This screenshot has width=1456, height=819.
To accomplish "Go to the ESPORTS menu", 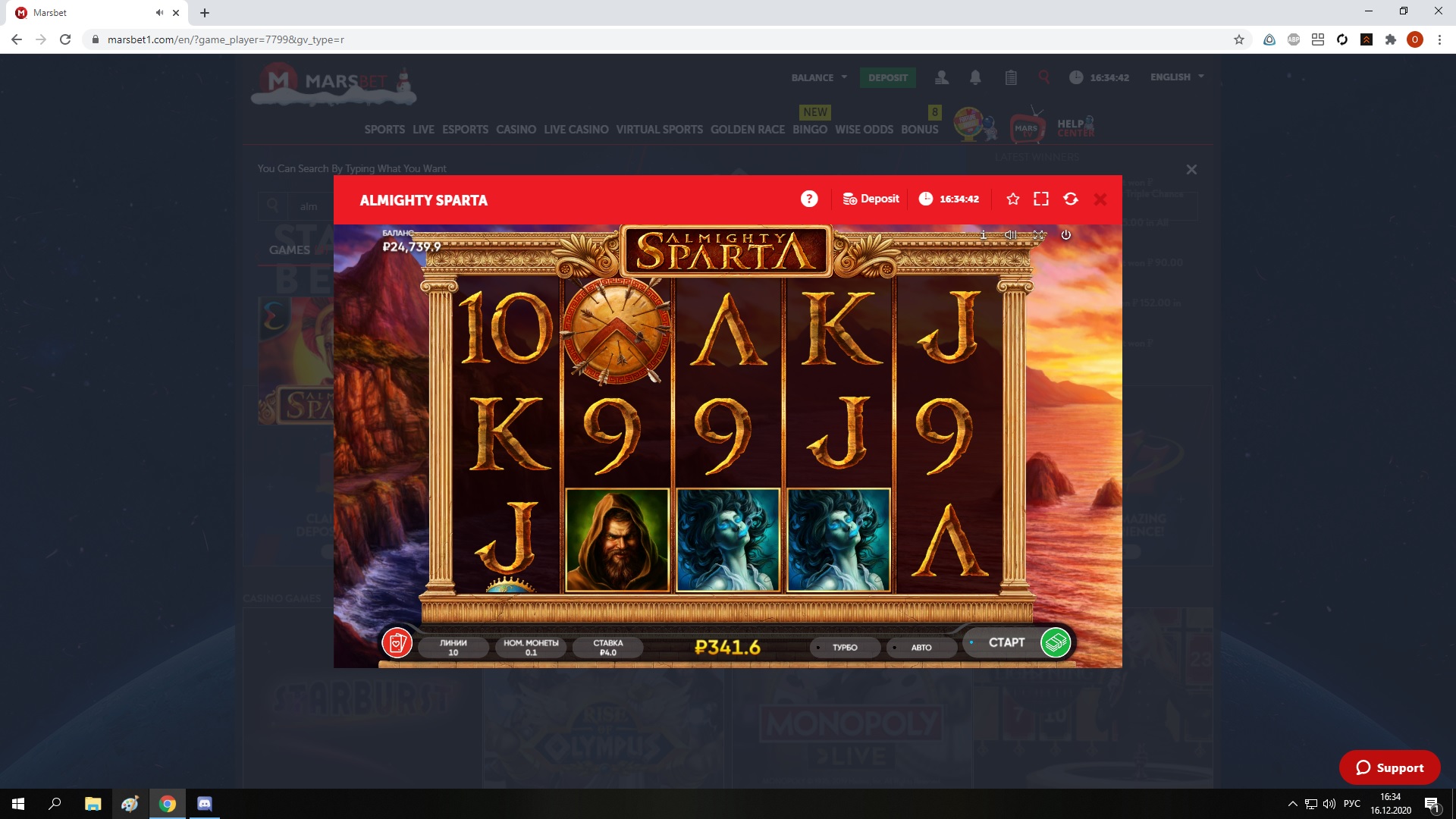I will click(465, 130).
